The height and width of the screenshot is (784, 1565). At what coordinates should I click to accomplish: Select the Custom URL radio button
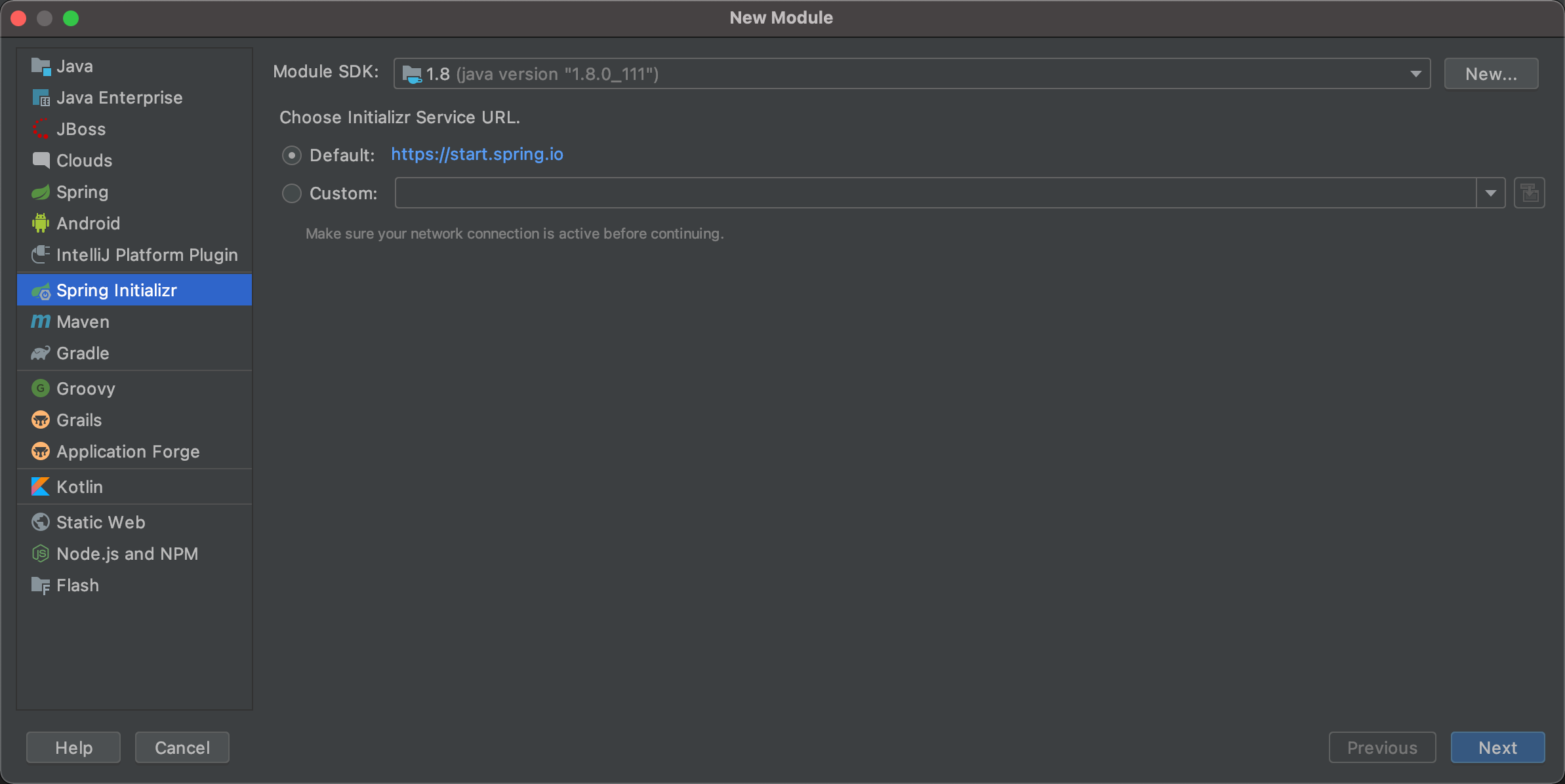[x=292, y=193]
